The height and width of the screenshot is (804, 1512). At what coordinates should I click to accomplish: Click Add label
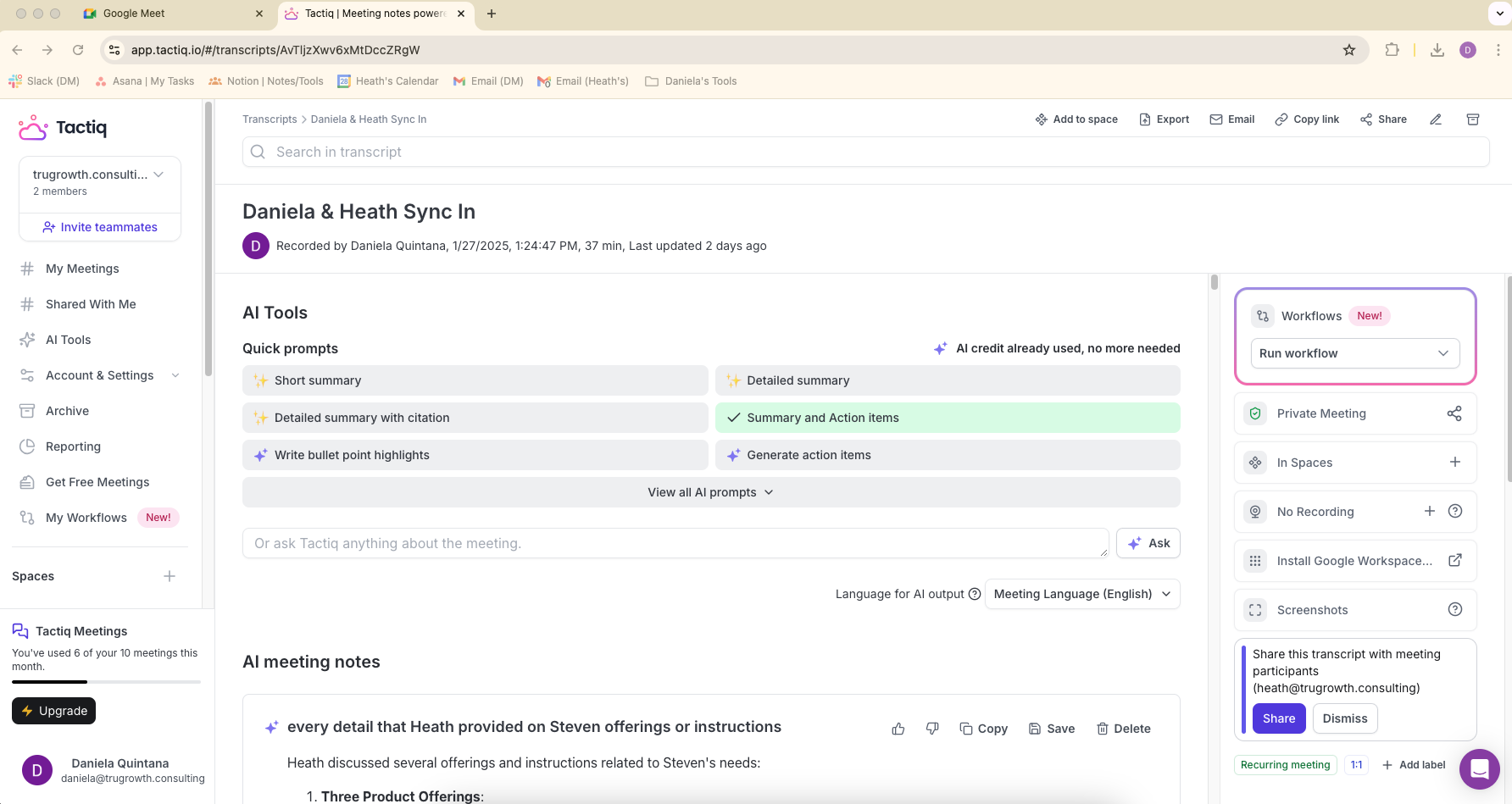1414,765
